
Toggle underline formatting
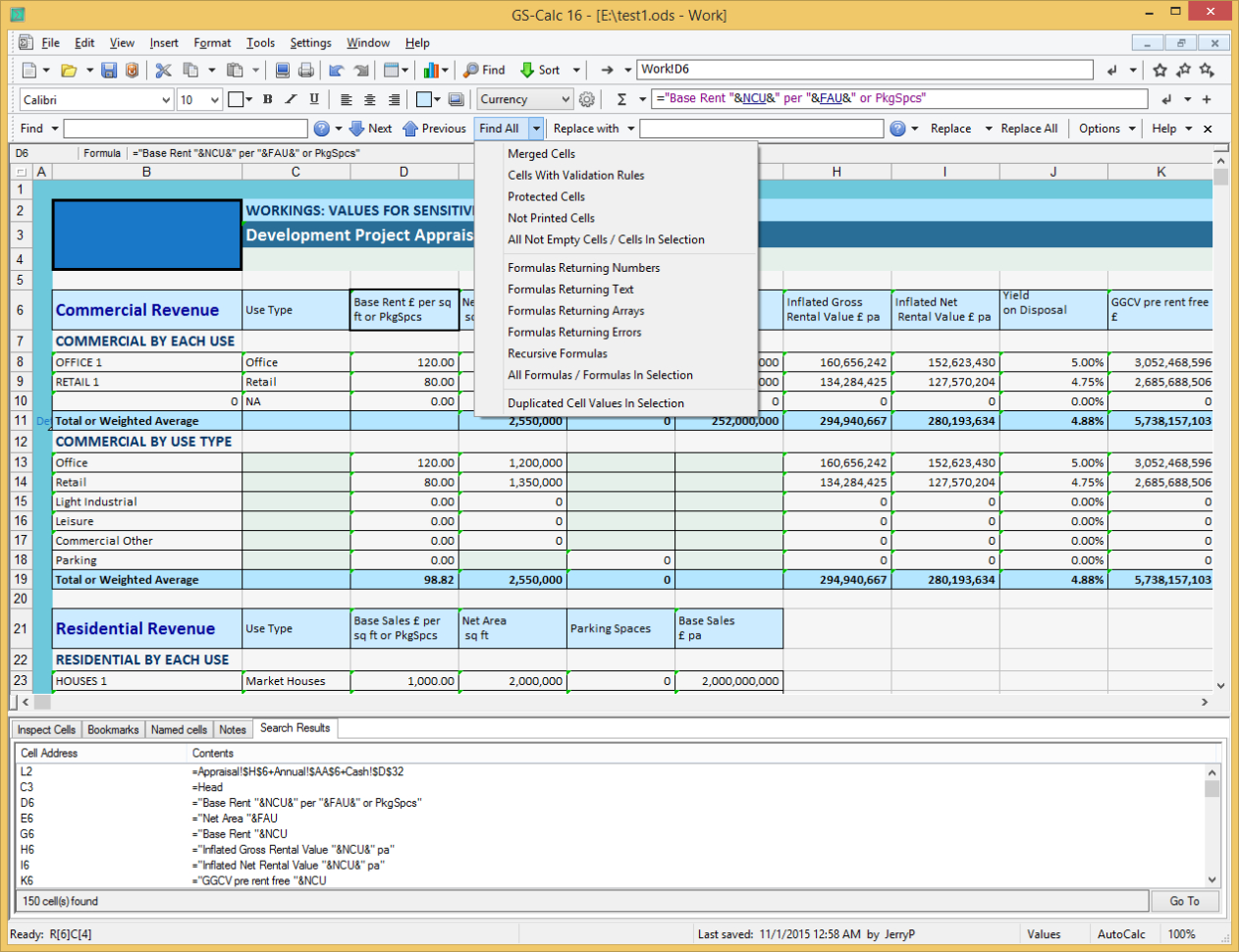(312, 99)
